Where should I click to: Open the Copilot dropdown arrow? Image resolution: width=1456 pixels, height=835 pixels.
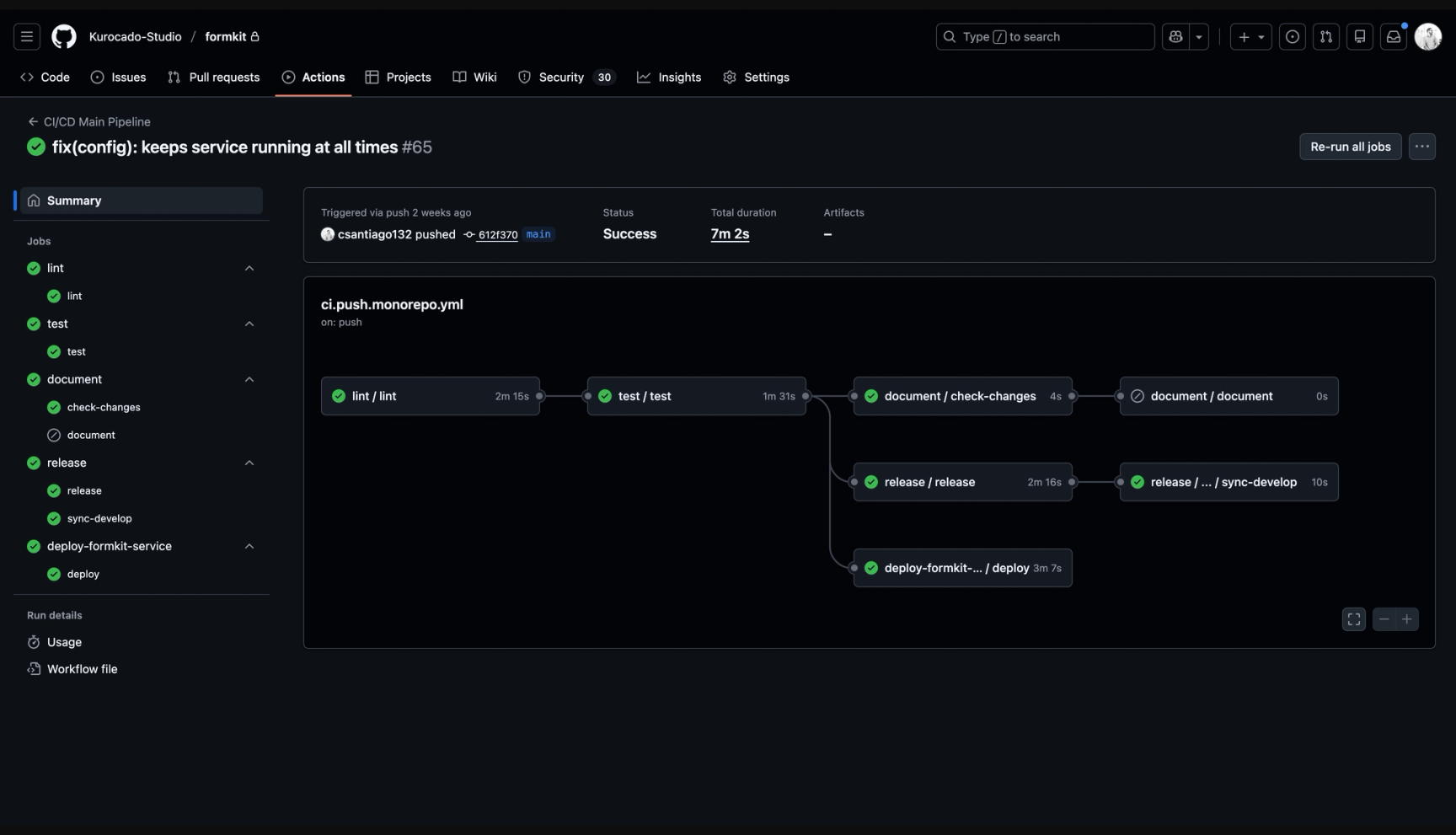(1199, 37)
